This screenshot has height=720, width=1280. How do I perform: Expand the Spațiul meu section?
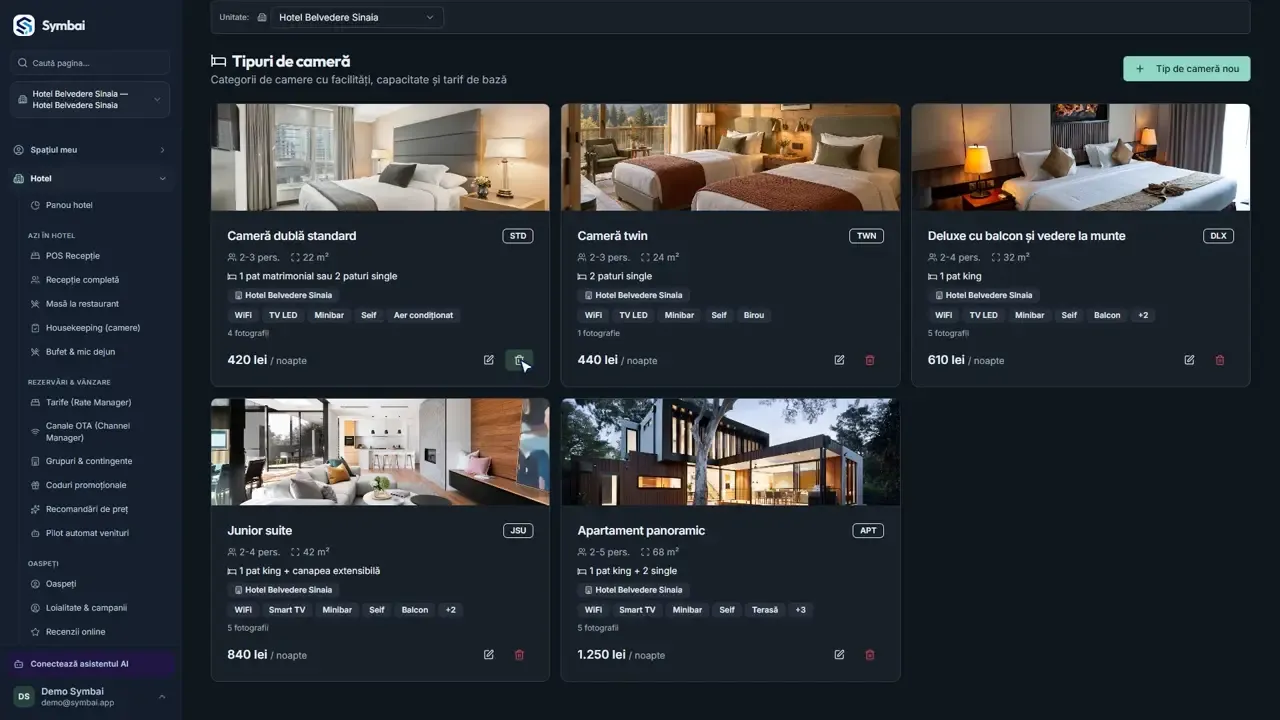click(90, 150)
